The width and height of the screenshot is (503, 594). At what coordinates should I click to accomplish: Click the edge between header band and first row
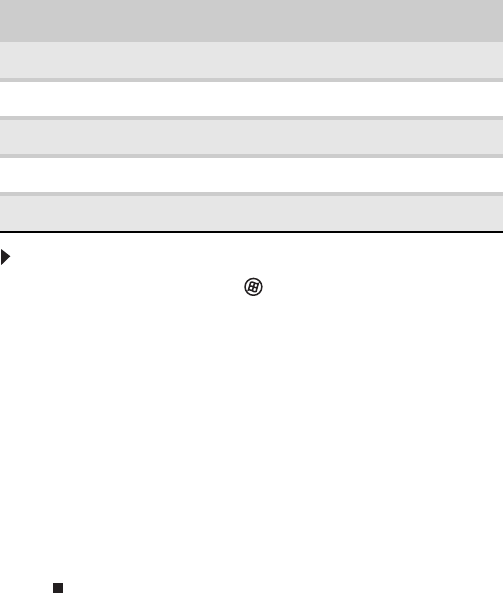pyautogui.click(x=252, y=42)
